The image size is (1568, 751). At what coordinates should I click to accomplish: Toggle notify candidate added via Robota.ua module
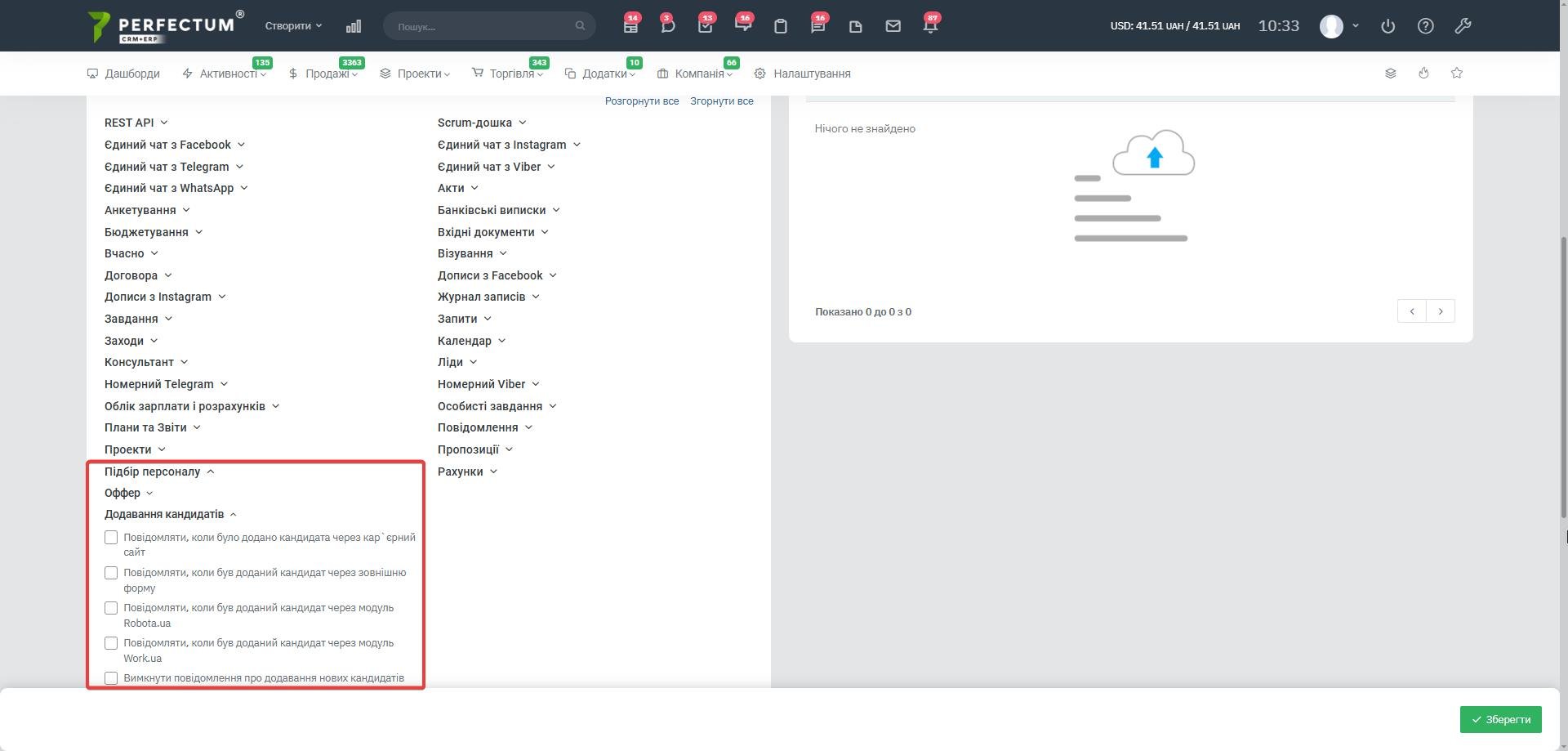pos(111,608)
